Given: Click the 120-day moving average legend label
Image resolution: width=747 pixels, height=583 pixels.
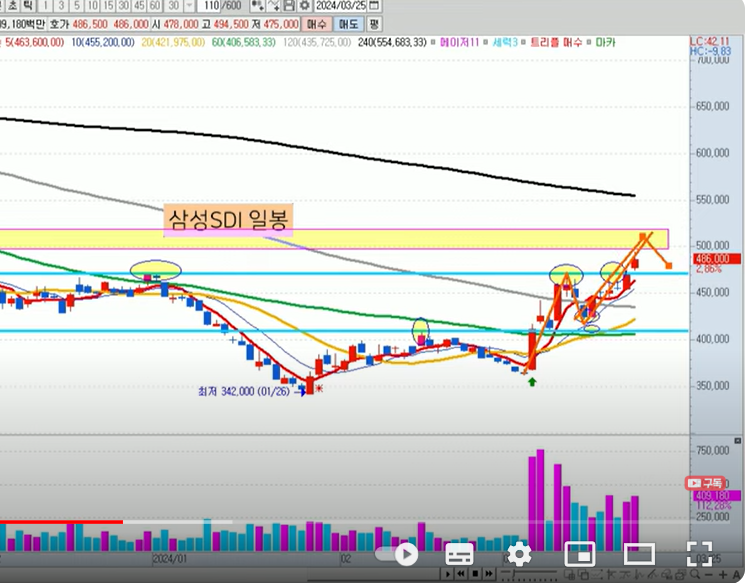Looking at the screenshot, I should click(x=317, y=42).
